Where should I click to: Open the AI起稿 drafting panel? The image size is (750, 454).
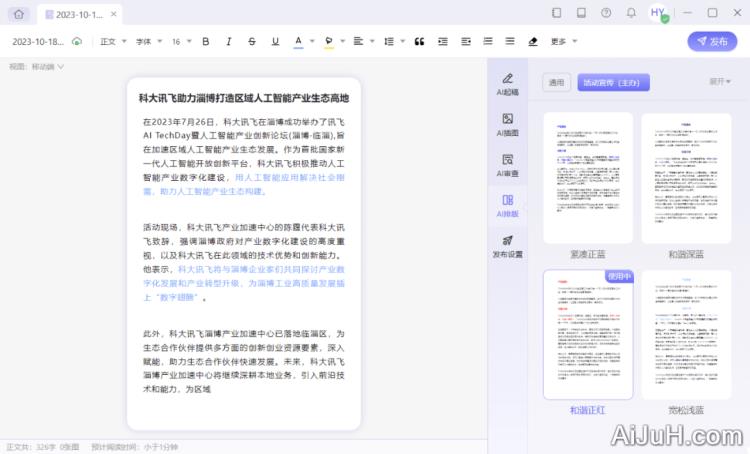[x=508, y=83]
